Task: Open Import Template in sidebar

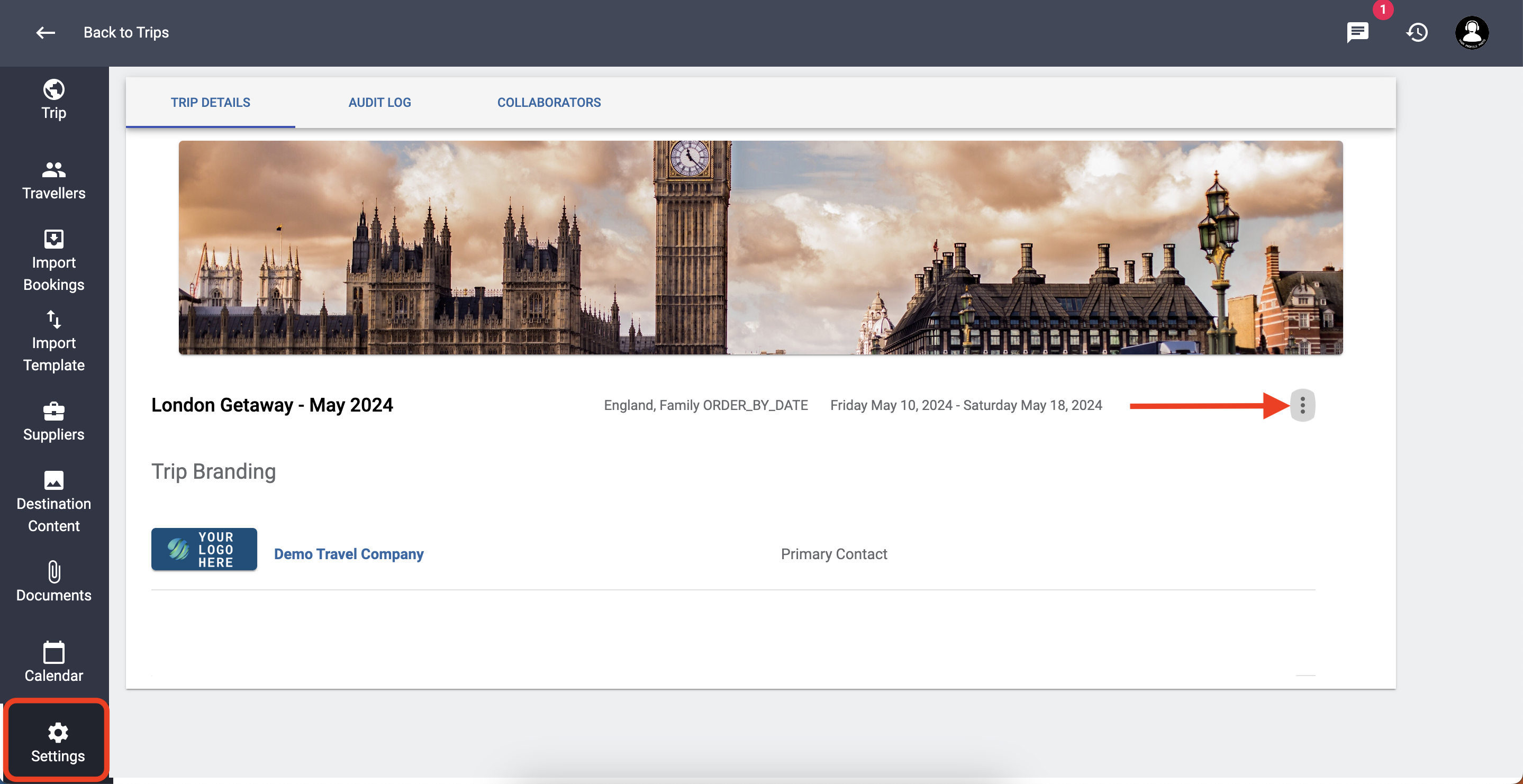Action: click(x=54, y=341)
